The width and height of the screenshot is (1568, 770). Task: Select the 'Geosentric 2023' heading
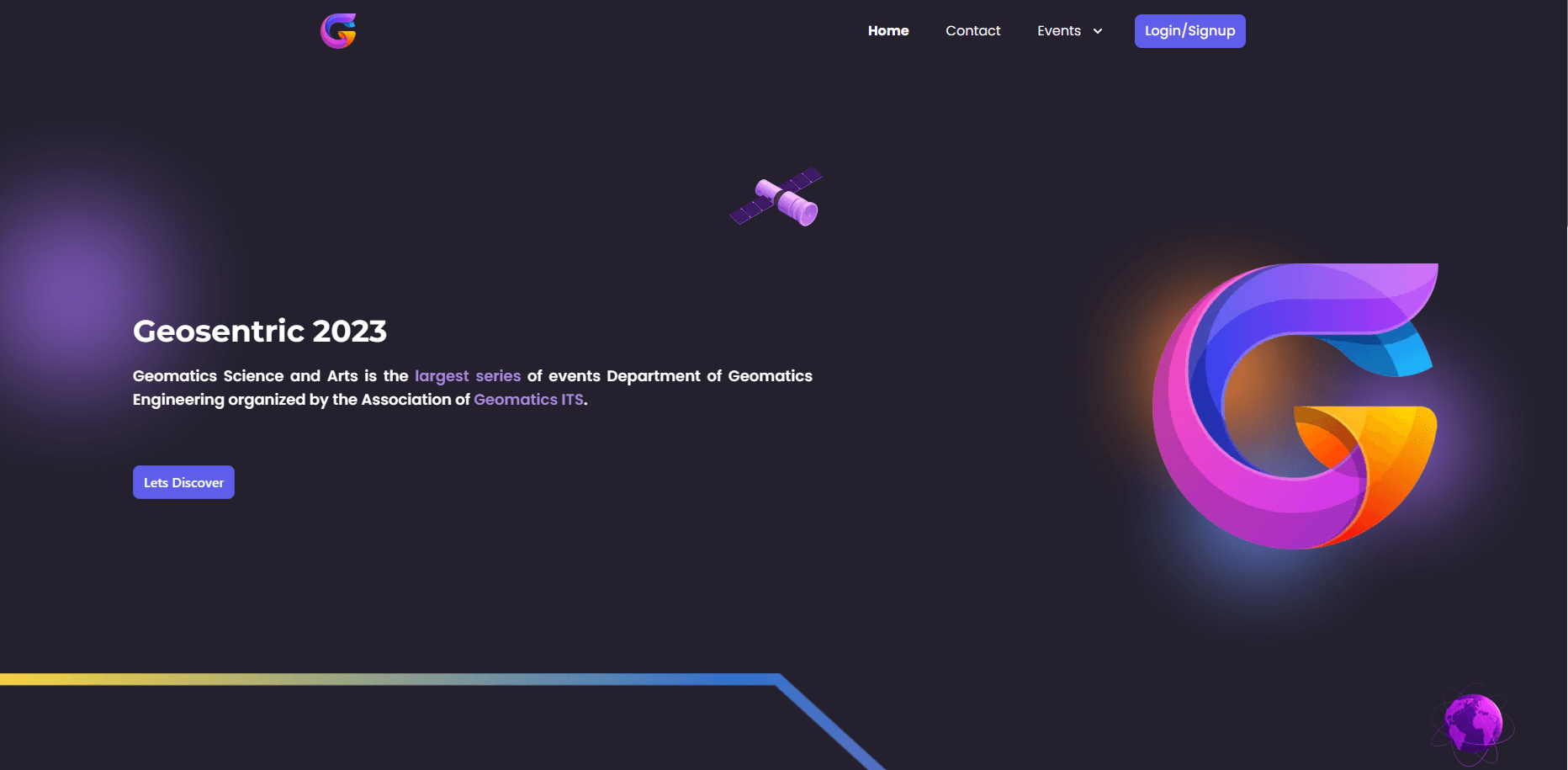click(x=260, y=331)
